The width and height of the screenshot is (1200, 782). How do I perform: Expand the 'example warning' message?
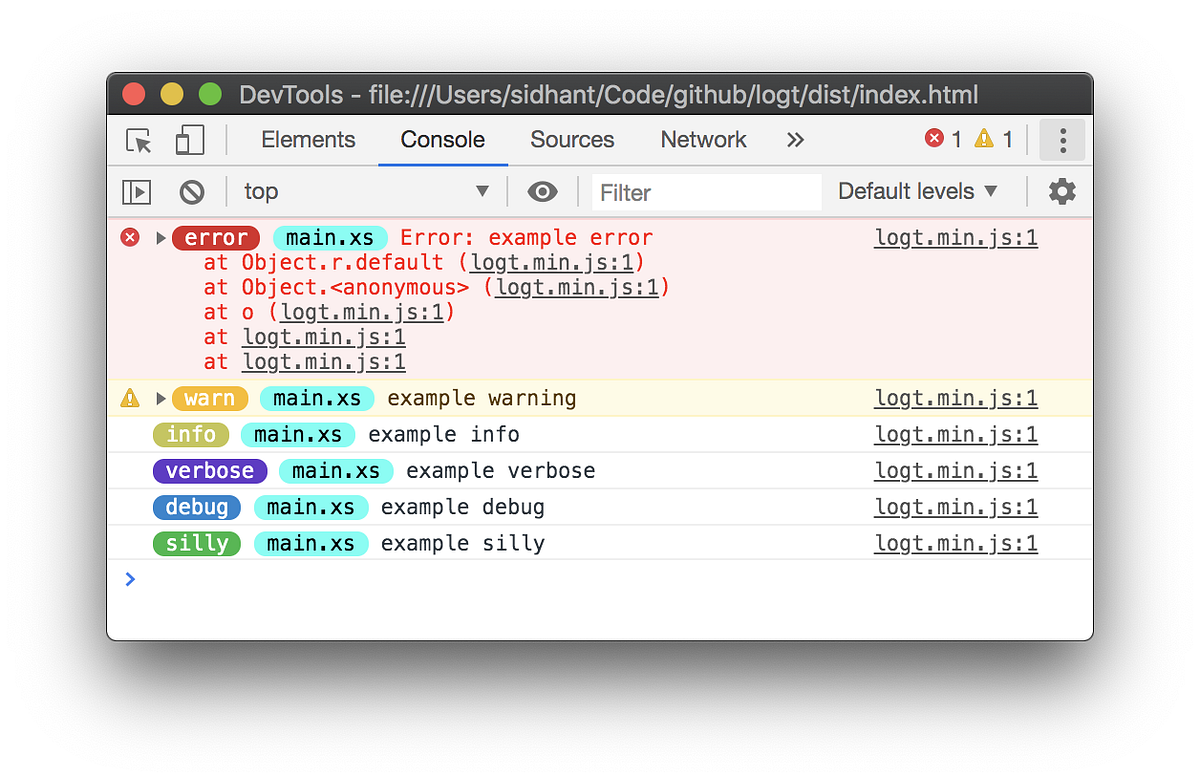click(x=160, y=398)
